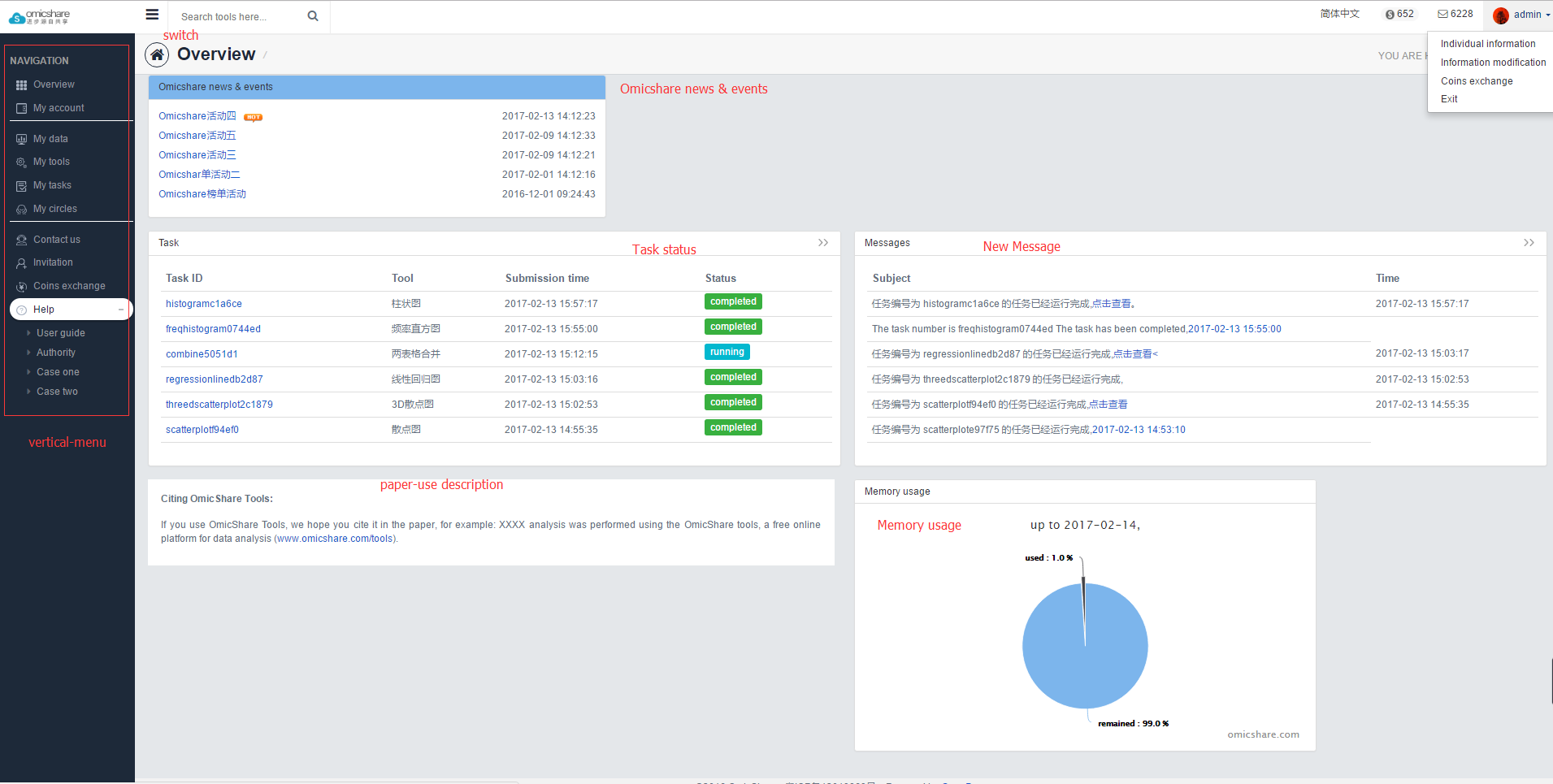Click completed badge for histogramc1a6ce
Screen dimensions: 1553x784
click(733, 301)
